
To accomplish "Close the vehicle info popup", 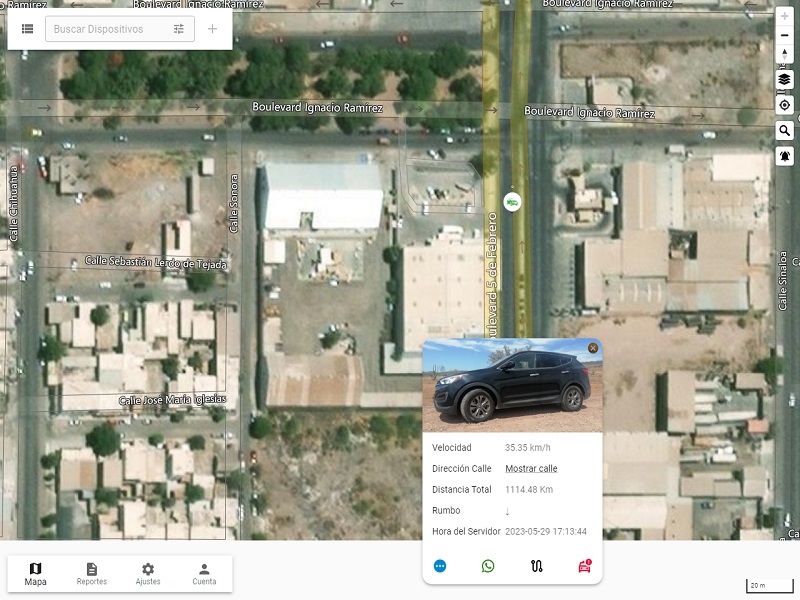I will pos(593,348).
